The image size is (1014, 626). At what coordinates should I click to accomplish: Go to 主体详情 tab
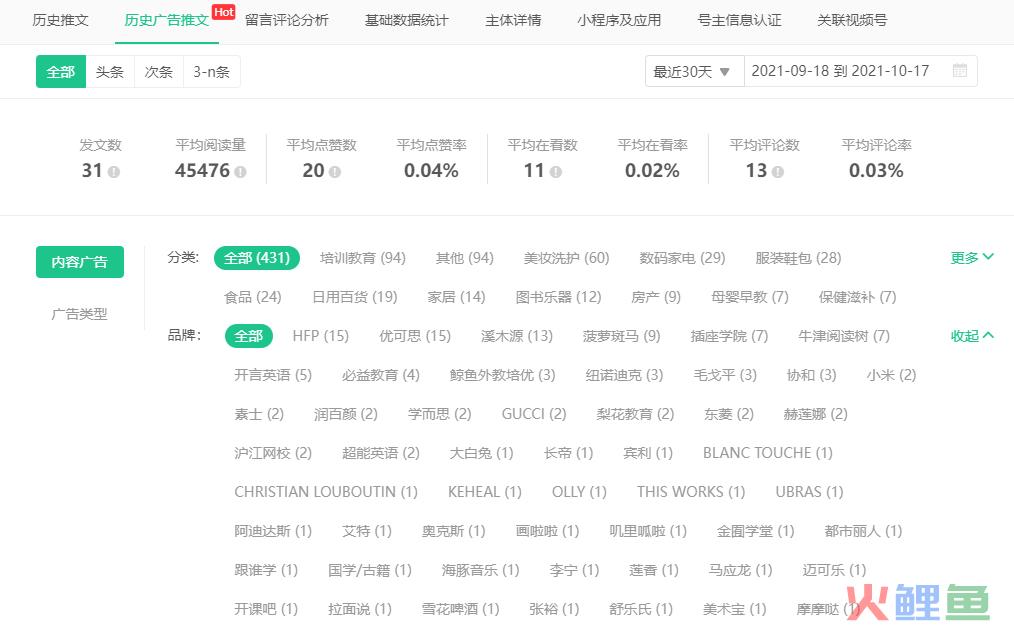[x=513, y=20]
